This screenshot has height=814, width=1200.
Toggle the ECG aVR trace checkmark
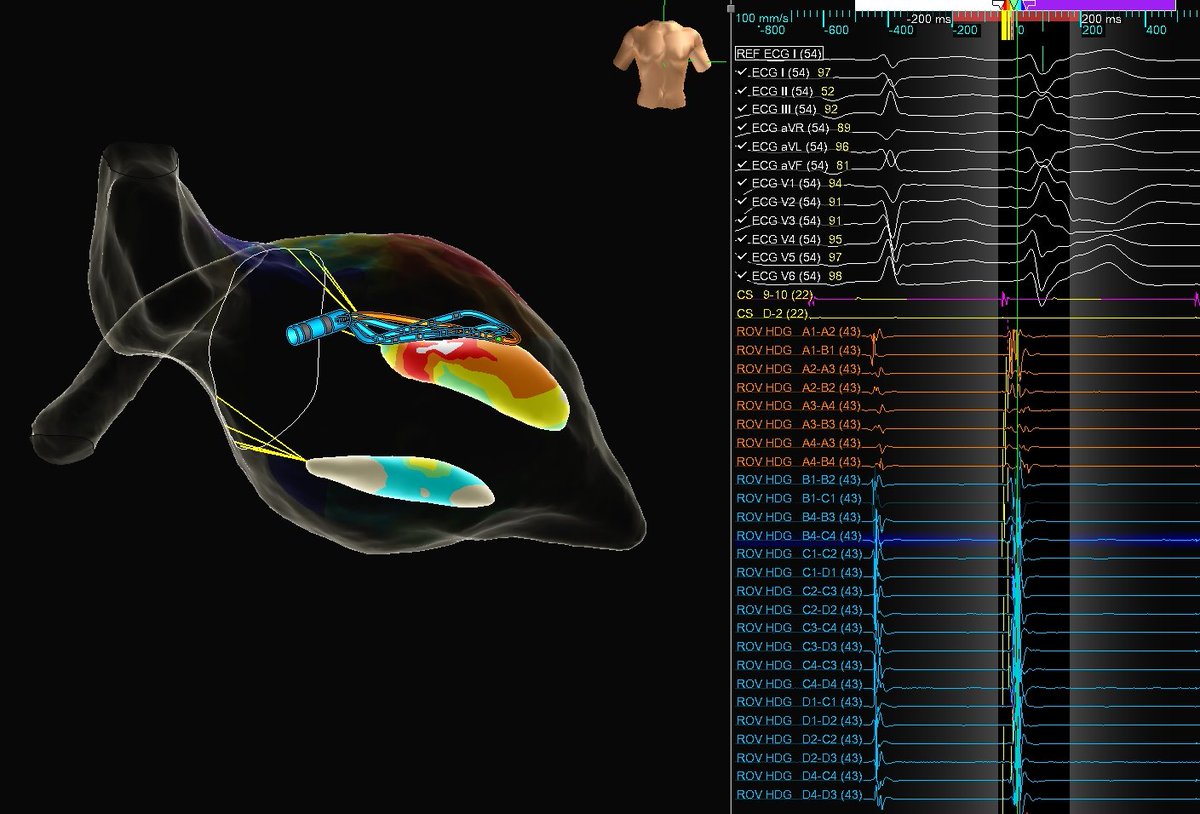tap(741, 128)
